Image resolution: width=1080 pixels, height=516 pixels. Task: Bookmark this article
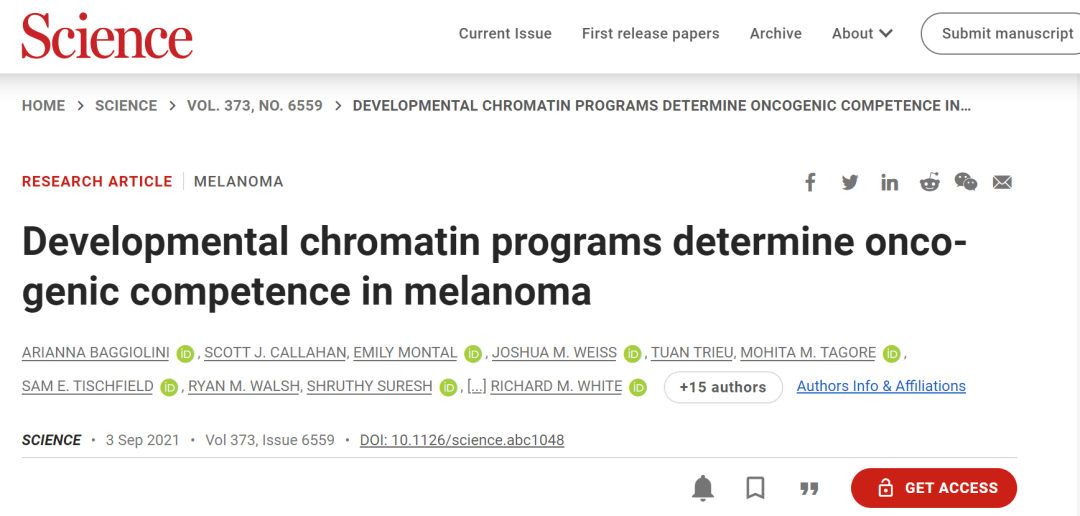pos(756,488)
